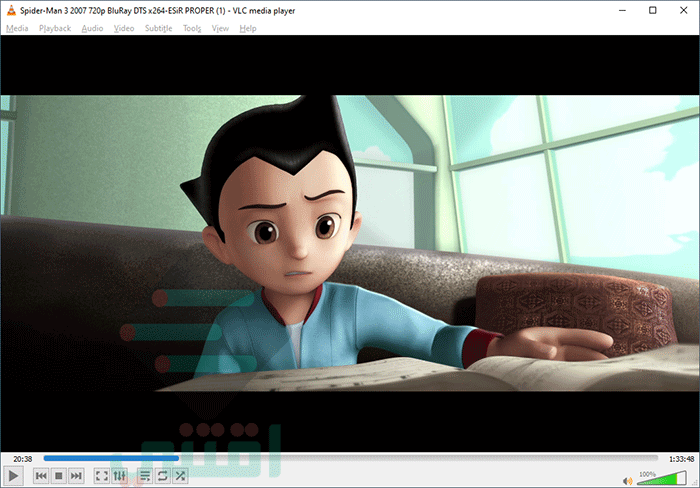Adjust the volume slider at 100%
The width and height of the screenshot is (700, 488).
pos(662,478)
